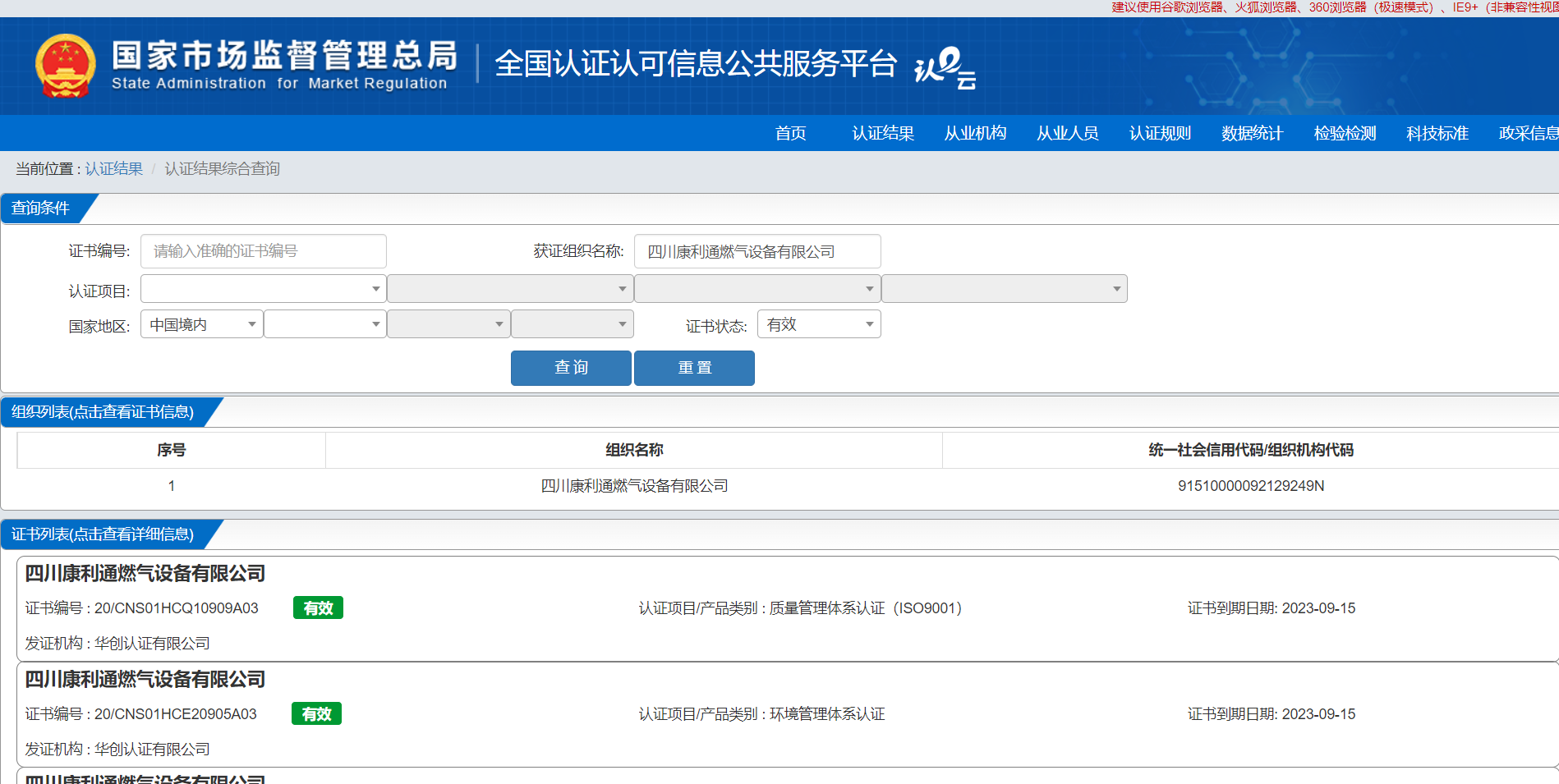This screenshot has width=1559, height=784.
Task: Click the national emblem logo
Action: (x=65, y=66)
